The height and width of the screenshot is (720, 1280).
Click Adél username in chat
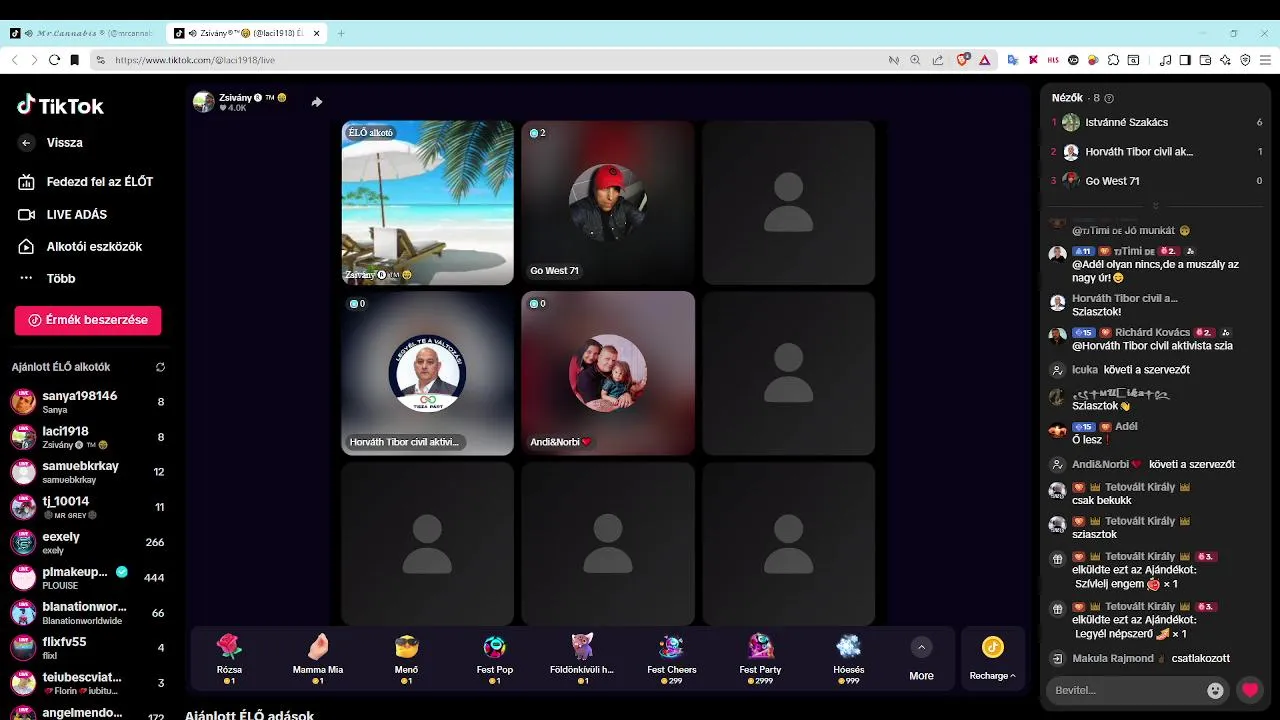pyautogui.click(x=1126, y=426)
